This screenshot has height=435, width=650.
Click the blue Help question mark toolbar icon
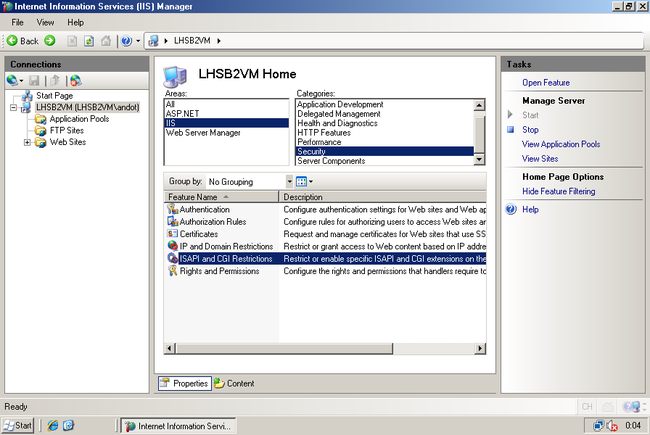[126, 41]
